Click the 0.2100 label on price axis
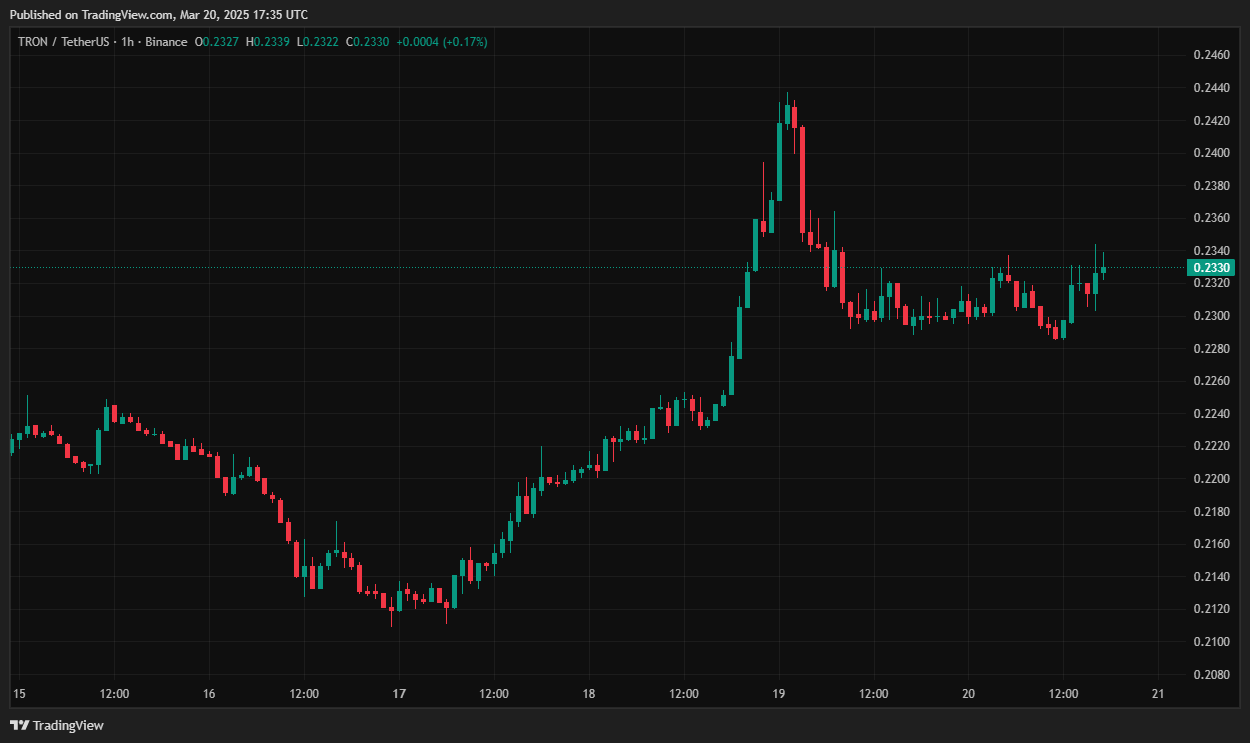The image size is (1250, 743). point(1211,642)
